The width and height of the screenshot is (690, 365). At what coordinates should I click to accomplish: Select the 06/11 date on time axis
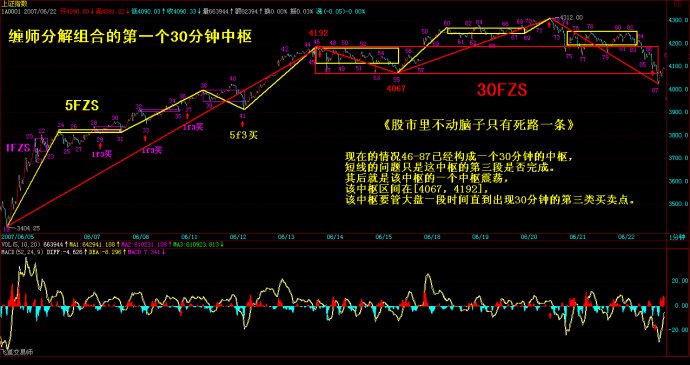coord(191,237)
